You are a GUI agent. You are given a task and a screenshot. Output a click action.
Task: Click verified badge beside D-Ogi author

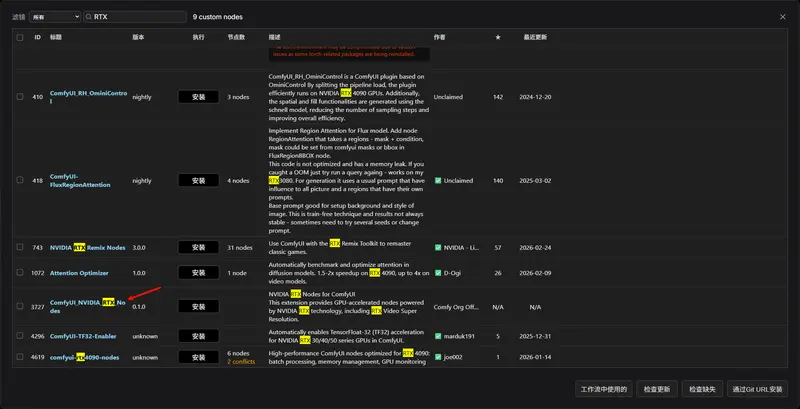point(438,272)
